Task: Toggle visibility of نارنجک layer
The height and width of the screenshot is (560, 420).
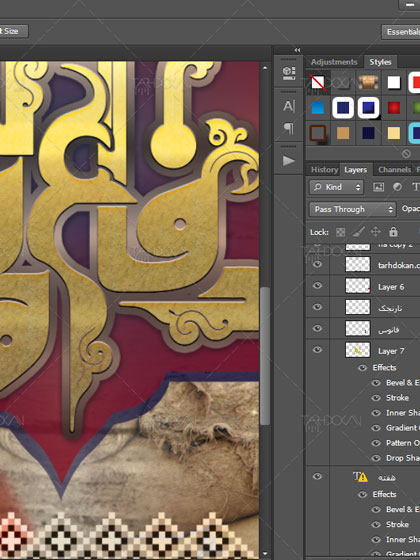Action: click(317, 307)
